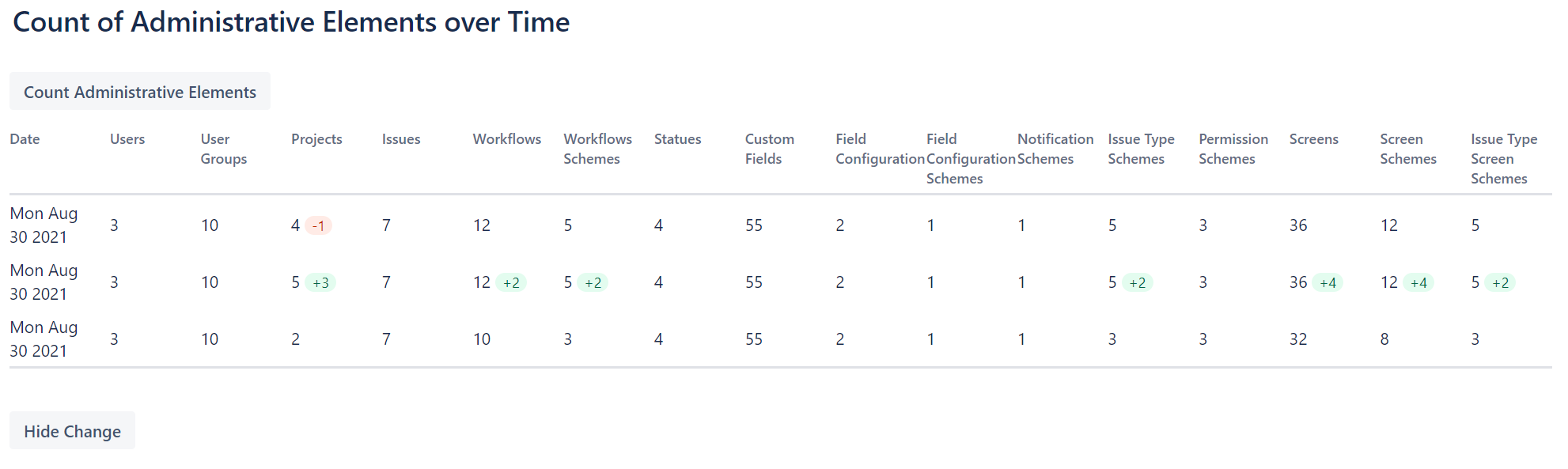Click the +2 Workflows change badge
Screen dimensions: 1568x469
[x=511, y=282]
